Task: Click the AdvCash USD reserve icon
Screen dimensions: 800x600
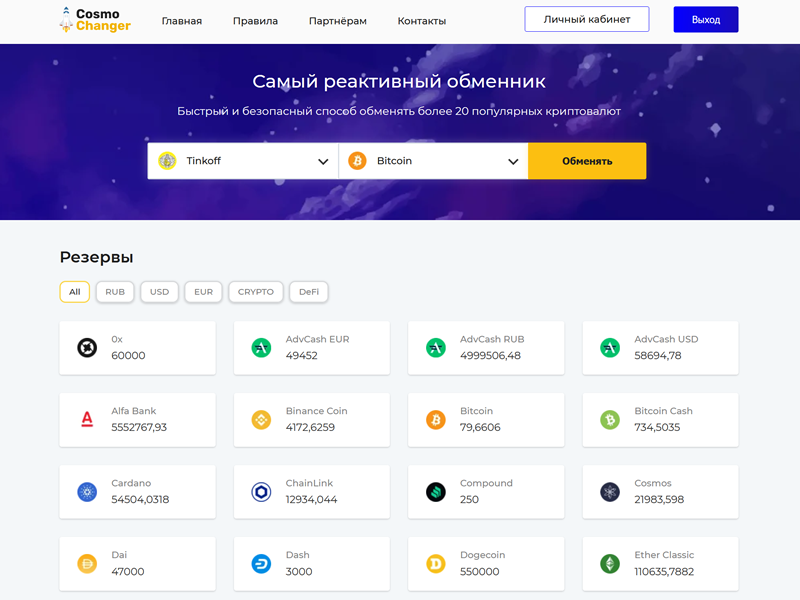Action: [610, 347]
